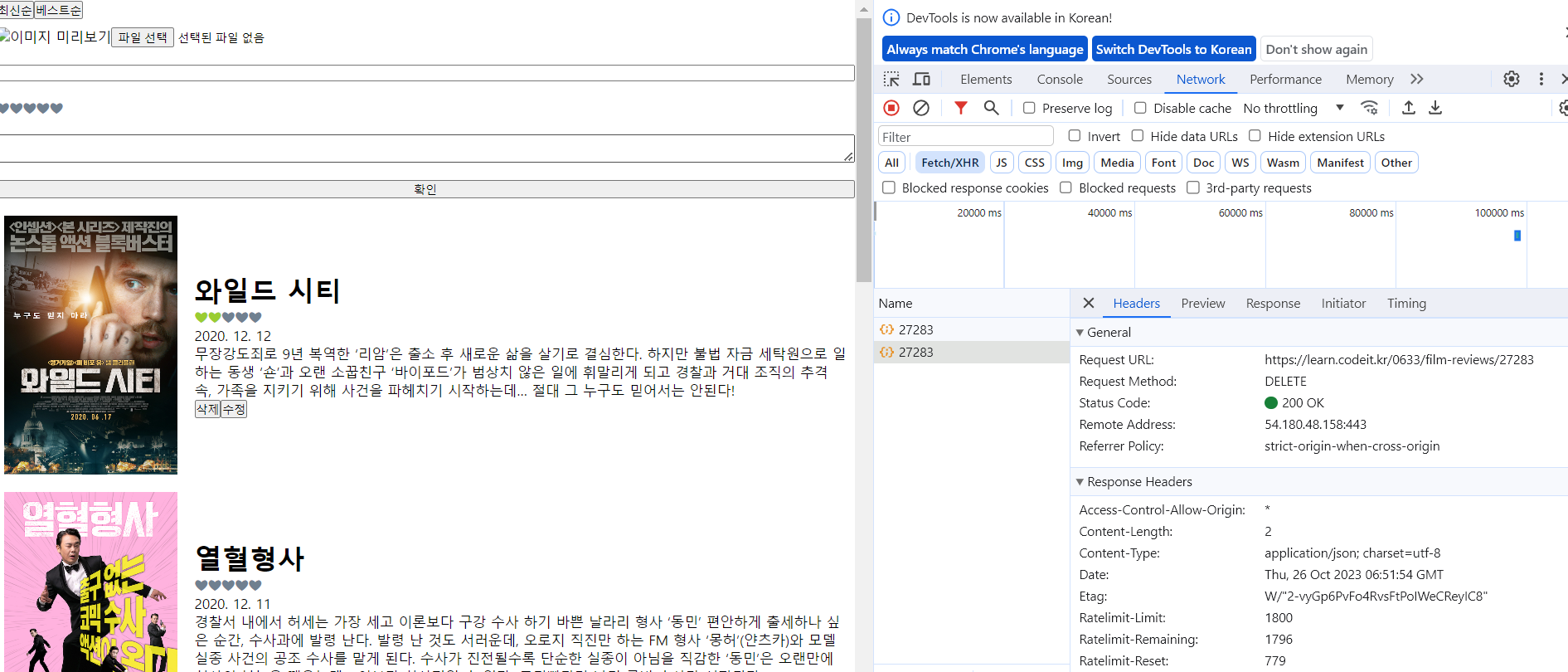The height and width of the screenshot is (672, 1568).
Task: Click the export HAR download icon
Action: 1435,108
